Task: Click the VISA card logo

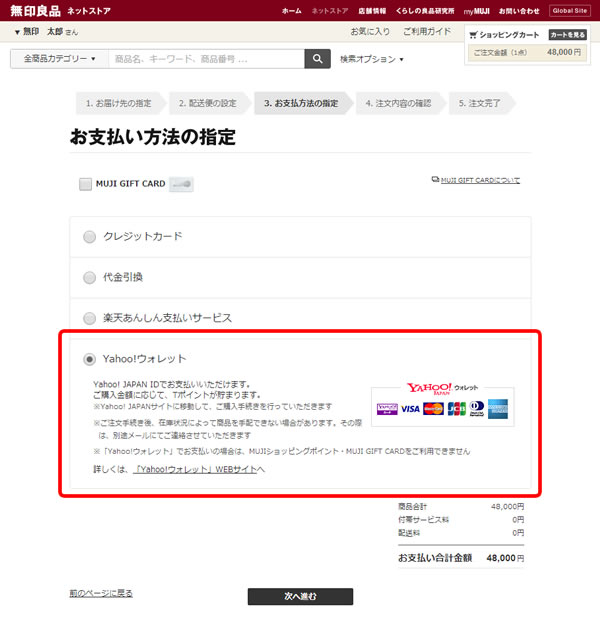Action: point(410,408)
